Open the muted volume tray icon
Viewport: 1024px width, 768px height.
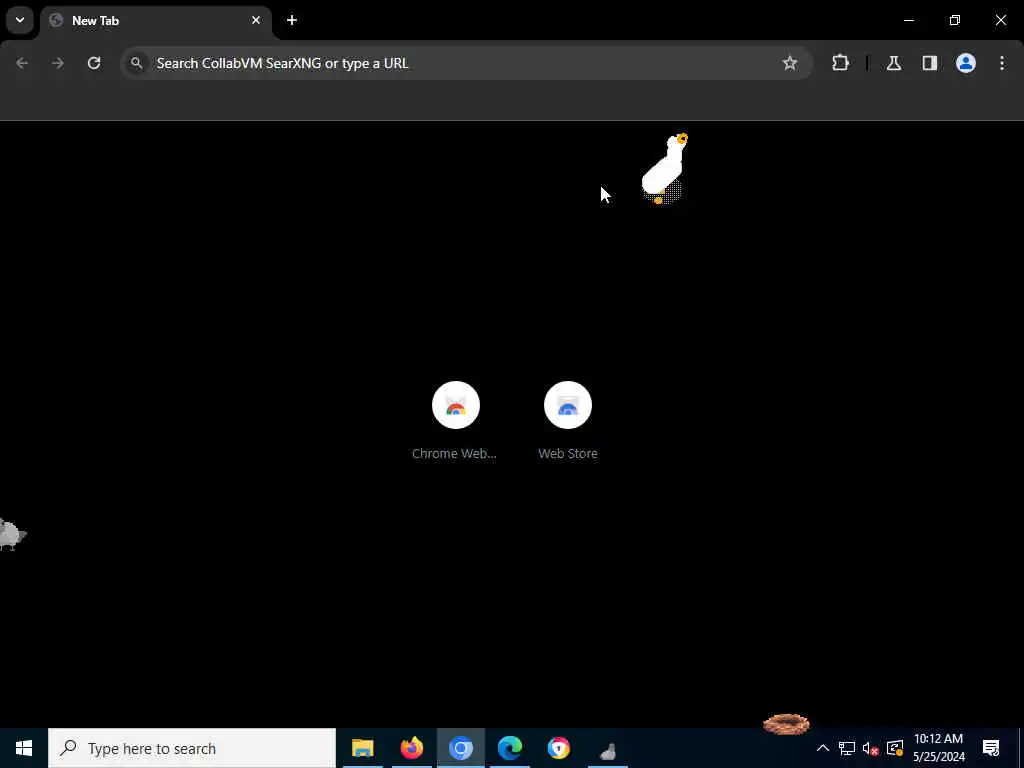(x=871, y=748)
